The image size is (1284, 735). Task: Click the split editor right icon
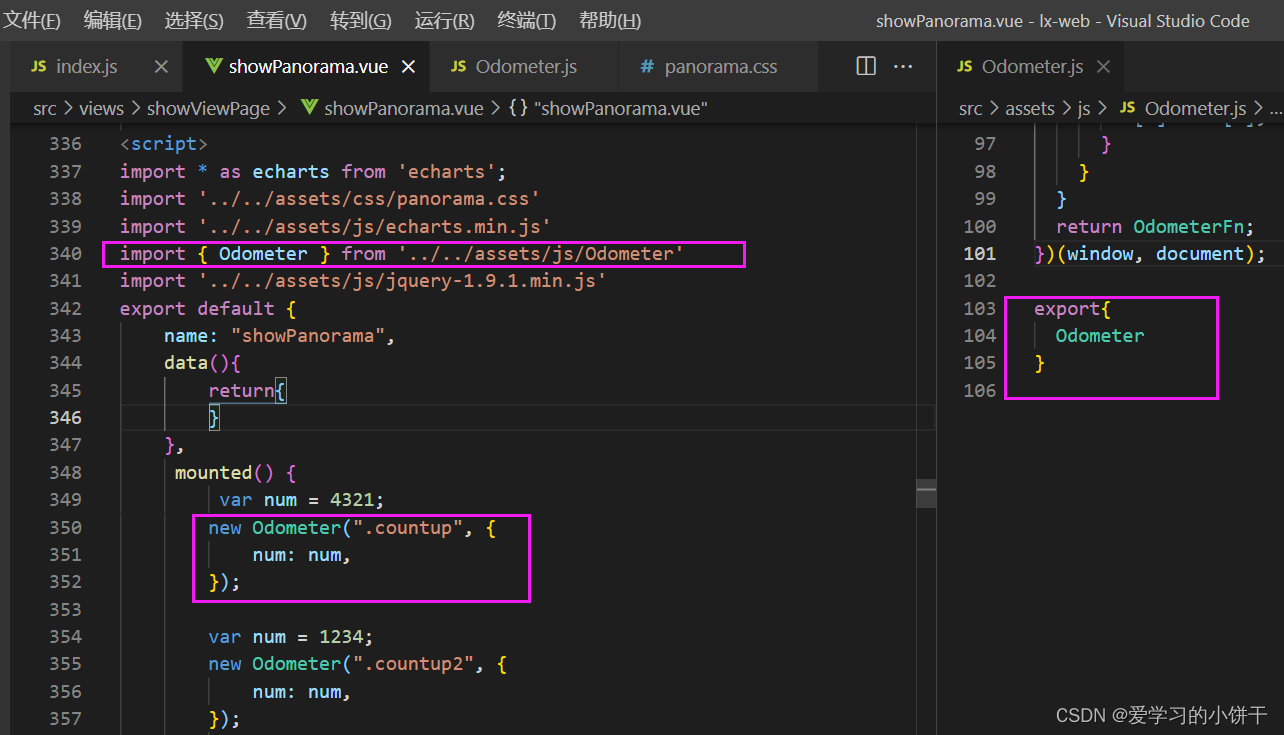point(866,66)
